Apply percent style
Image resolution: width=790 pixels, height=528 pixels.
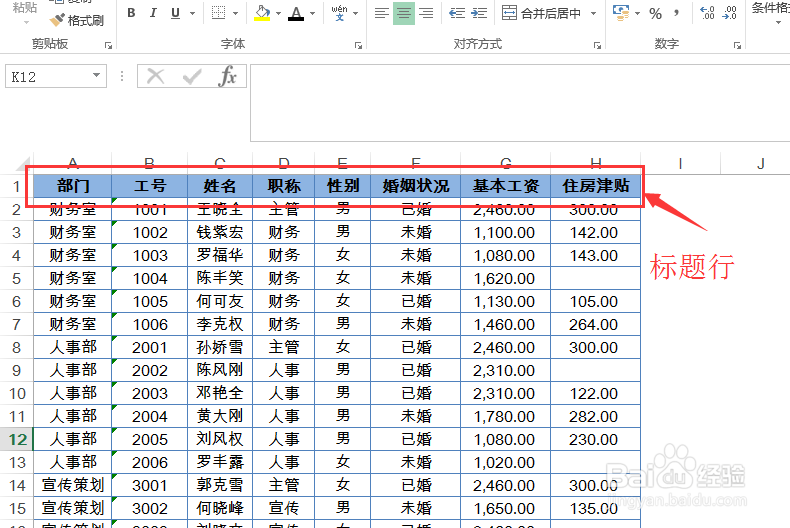(655, 14)
